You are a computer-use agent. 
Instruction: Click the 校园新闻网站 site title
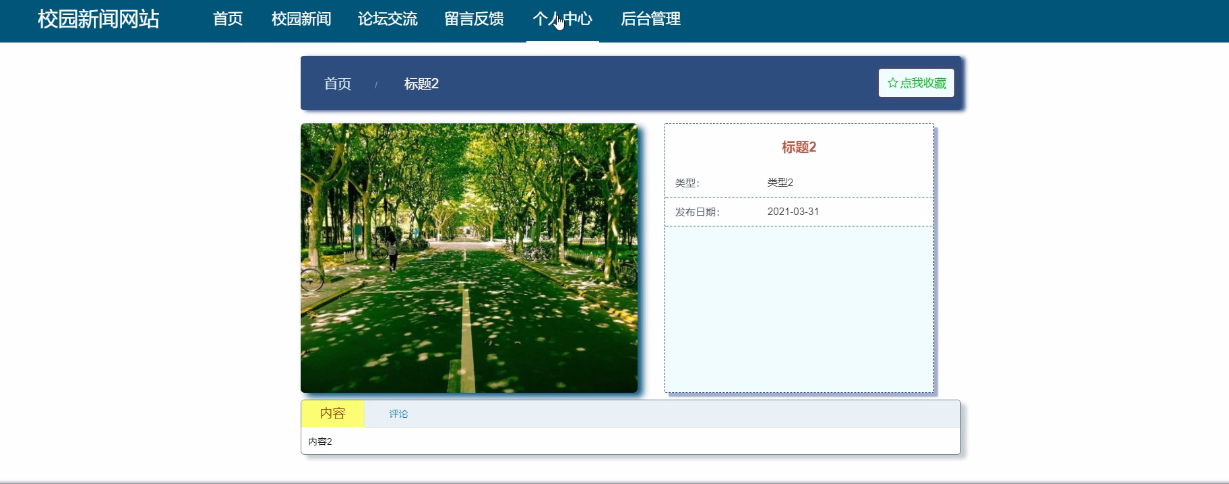pyautogui.click(x=98, y=19)
